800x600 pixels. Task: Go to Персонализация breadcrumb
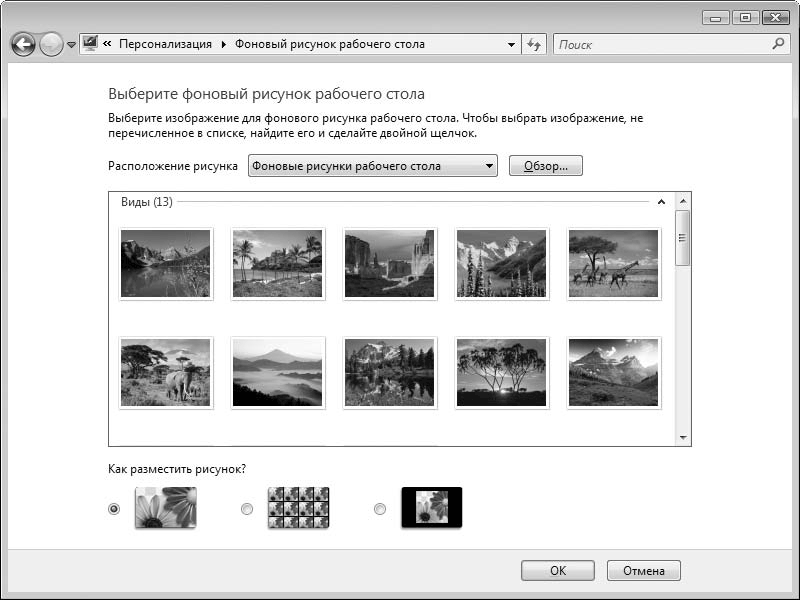click(x=165, y=44)
